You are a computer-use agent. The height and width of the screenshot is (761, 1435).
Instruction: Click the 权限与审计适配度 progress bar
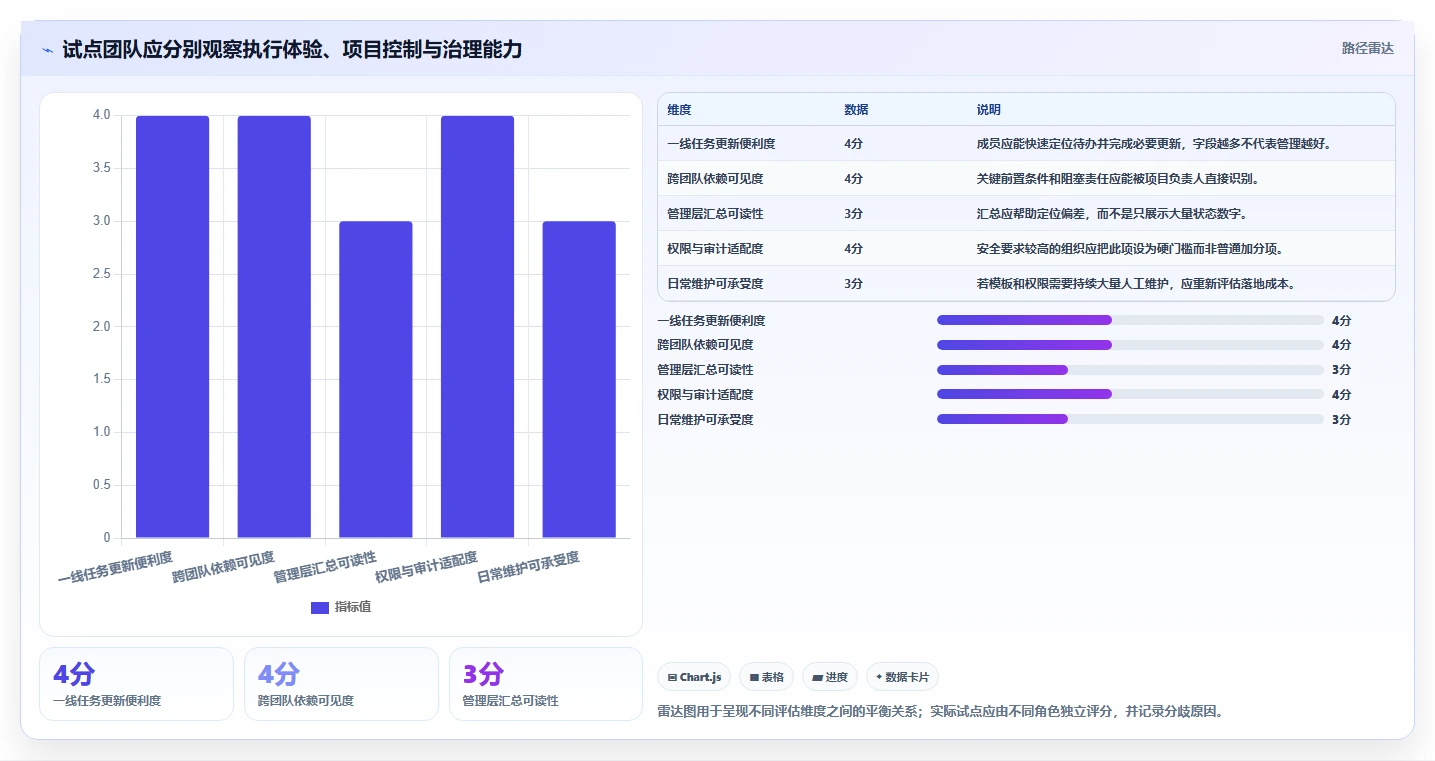(1130, 394)
